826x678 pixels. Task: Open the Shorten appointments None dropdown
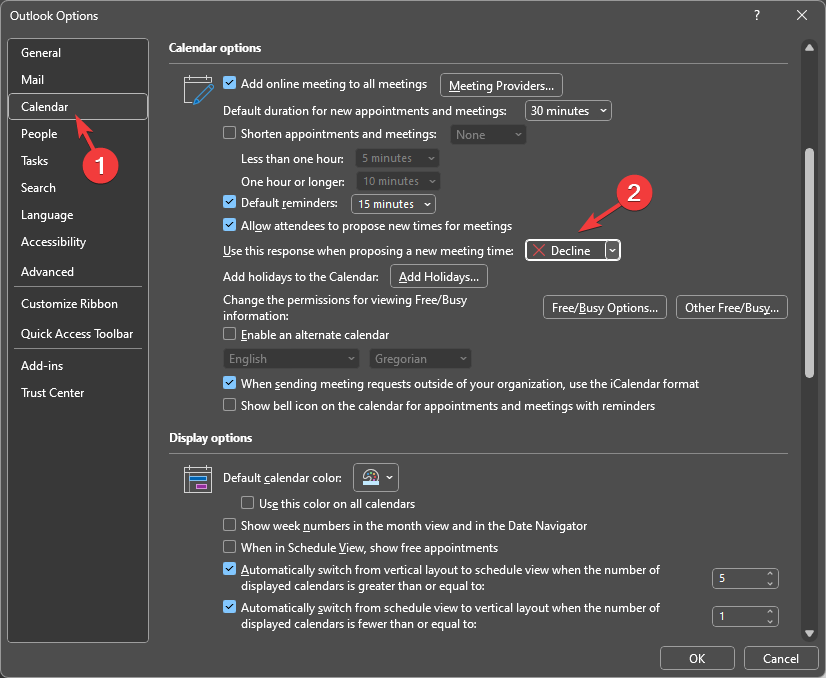pos(488,135)
